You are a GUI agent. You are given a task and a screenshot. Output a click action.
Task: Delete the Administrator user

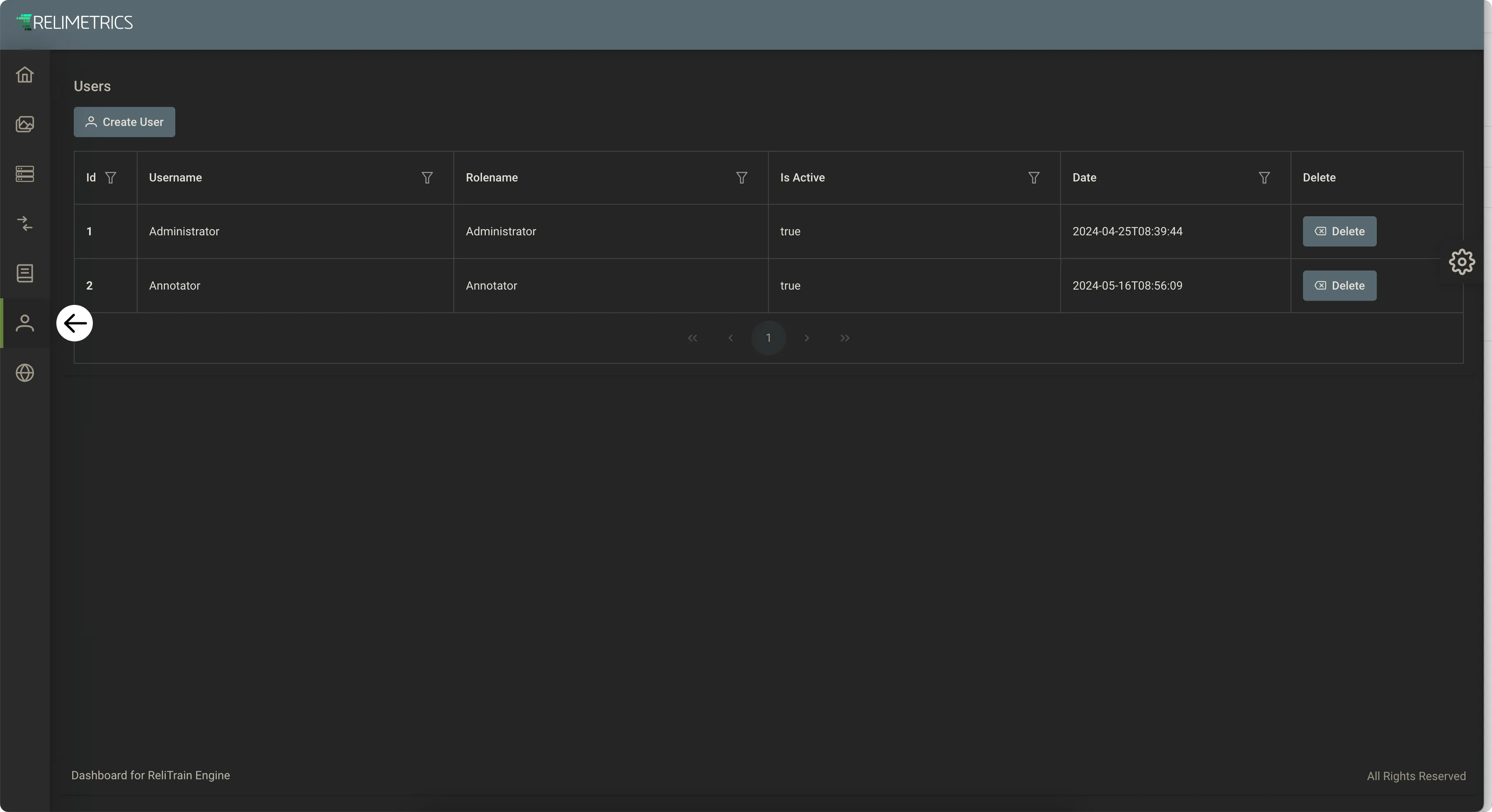1339,232
